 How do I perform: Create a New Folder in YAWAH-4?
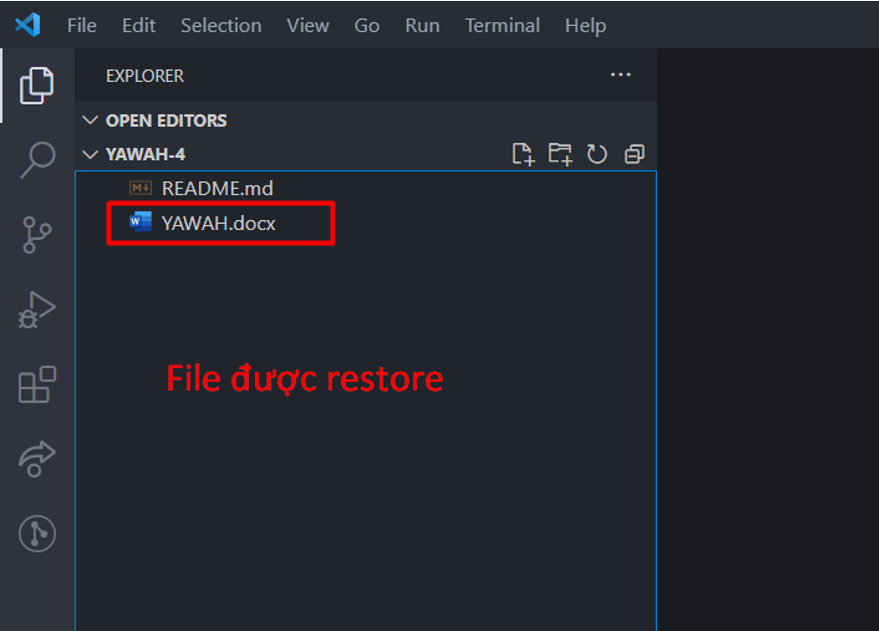pyautogui.click(x=560, y=154)
